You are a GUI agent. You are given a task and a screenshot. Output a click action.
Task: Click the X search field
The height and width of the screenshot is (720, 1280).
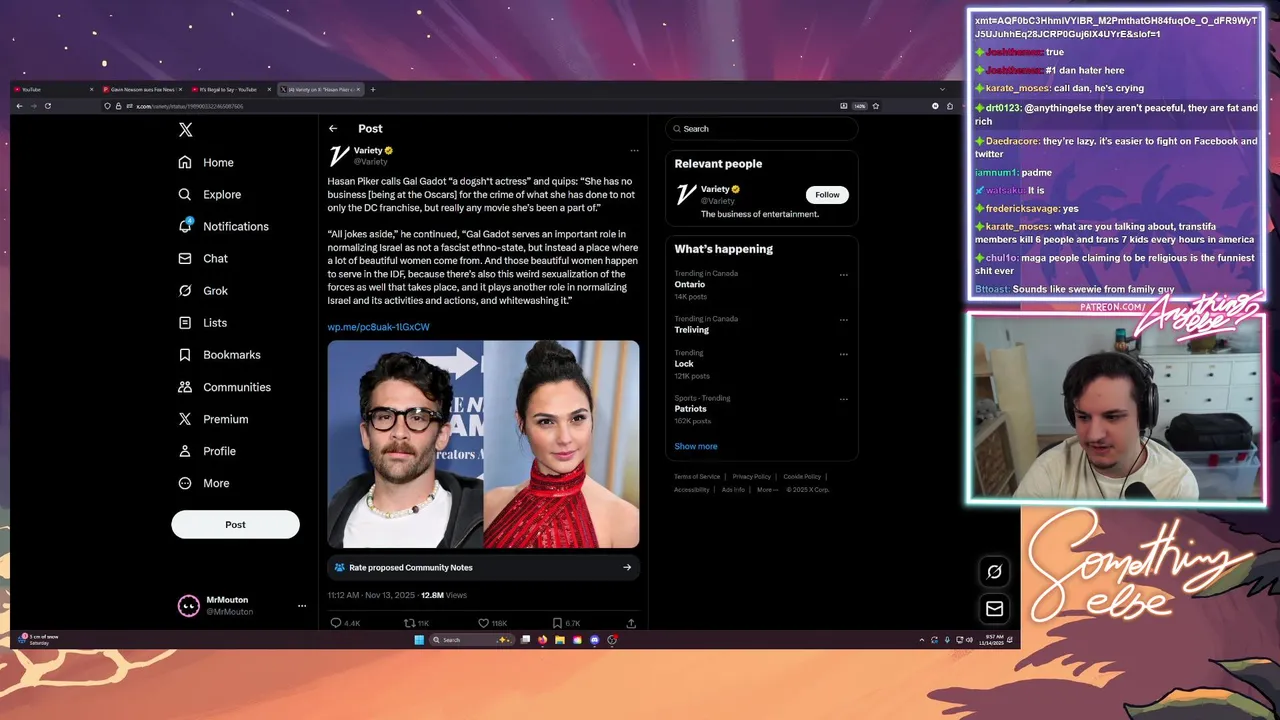(761, 128)
